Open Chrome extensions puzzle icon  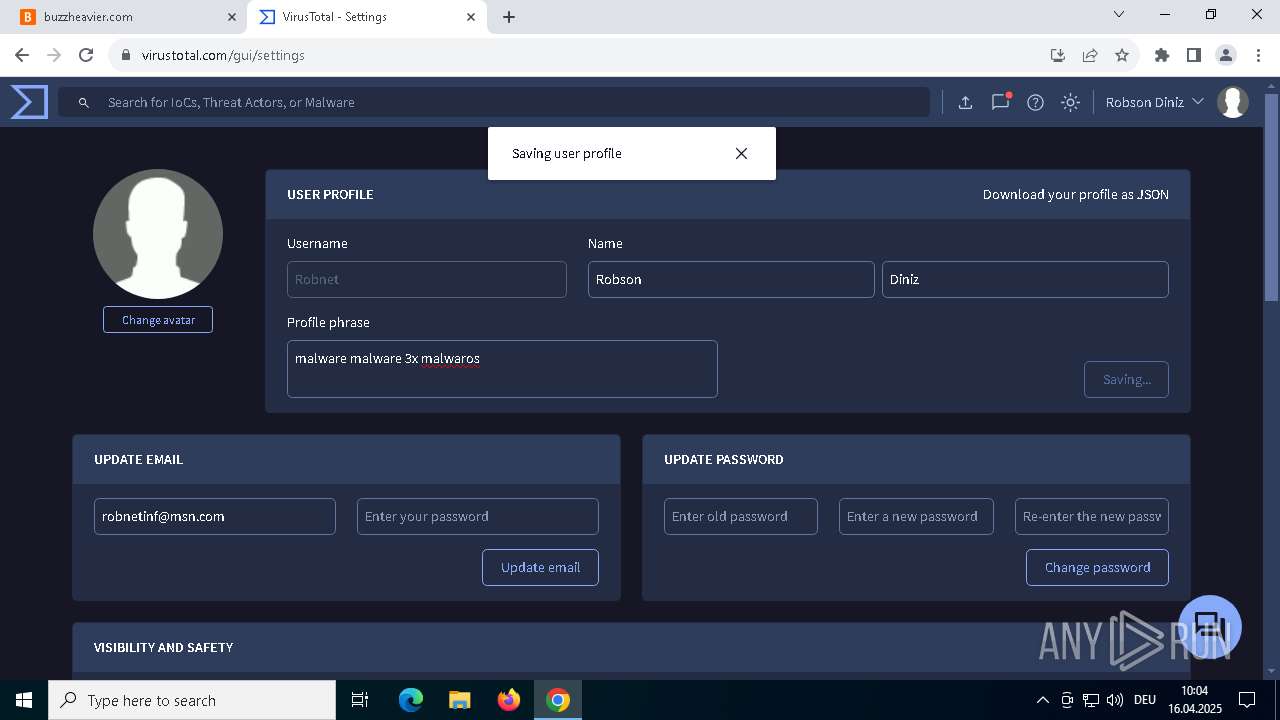point(1162,55)
